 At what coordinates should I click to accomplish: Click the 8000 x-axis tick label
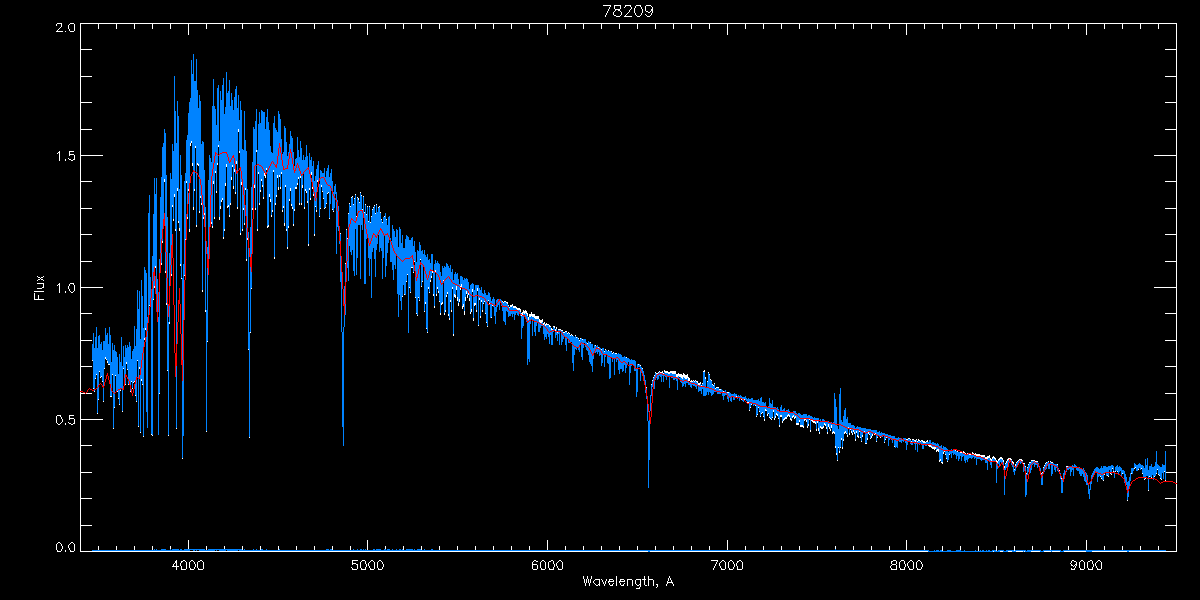point(906,563)
